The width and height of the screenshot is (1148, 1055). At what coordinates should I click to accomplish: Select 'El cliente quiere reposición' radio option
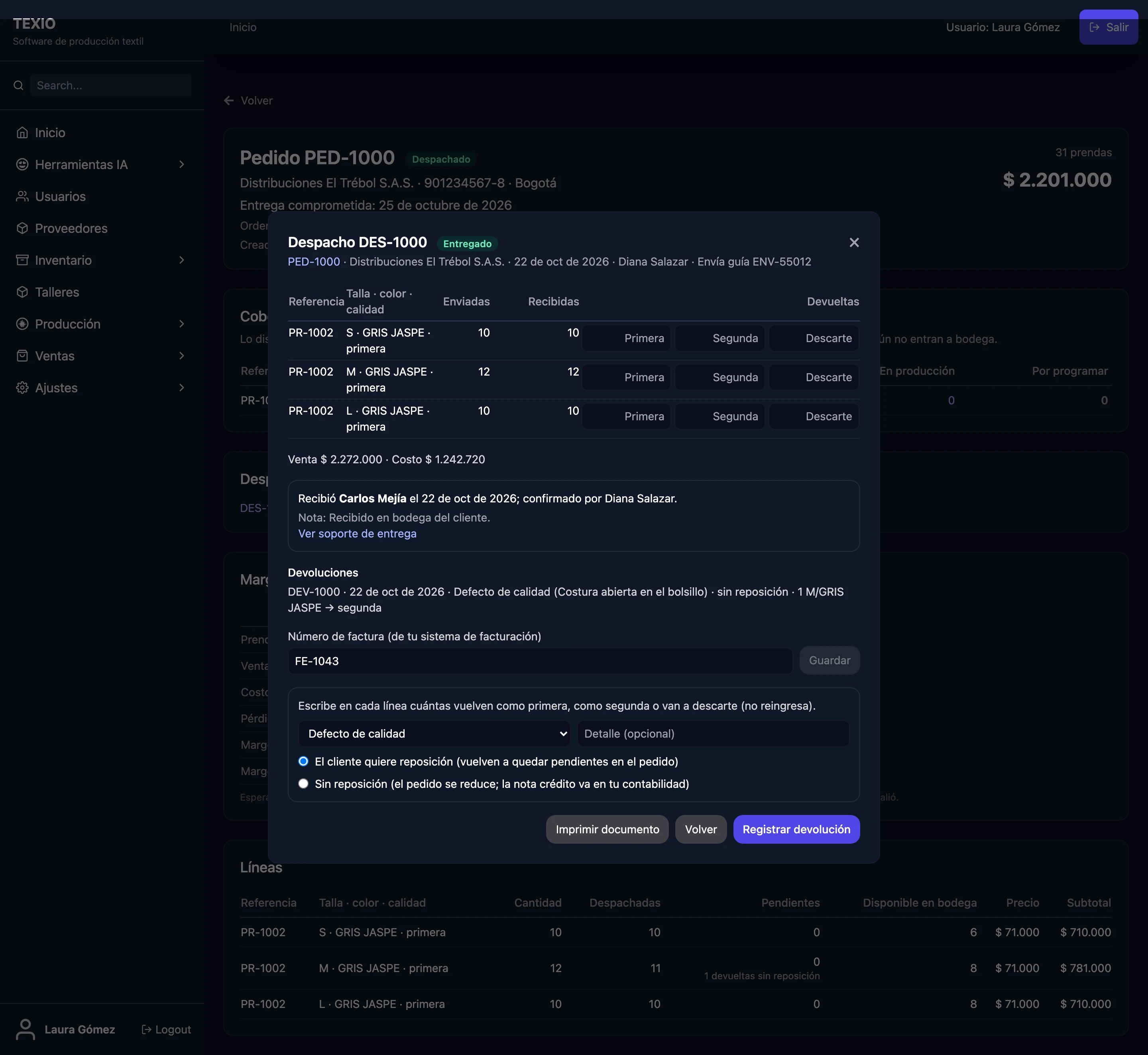coord(304,762)
